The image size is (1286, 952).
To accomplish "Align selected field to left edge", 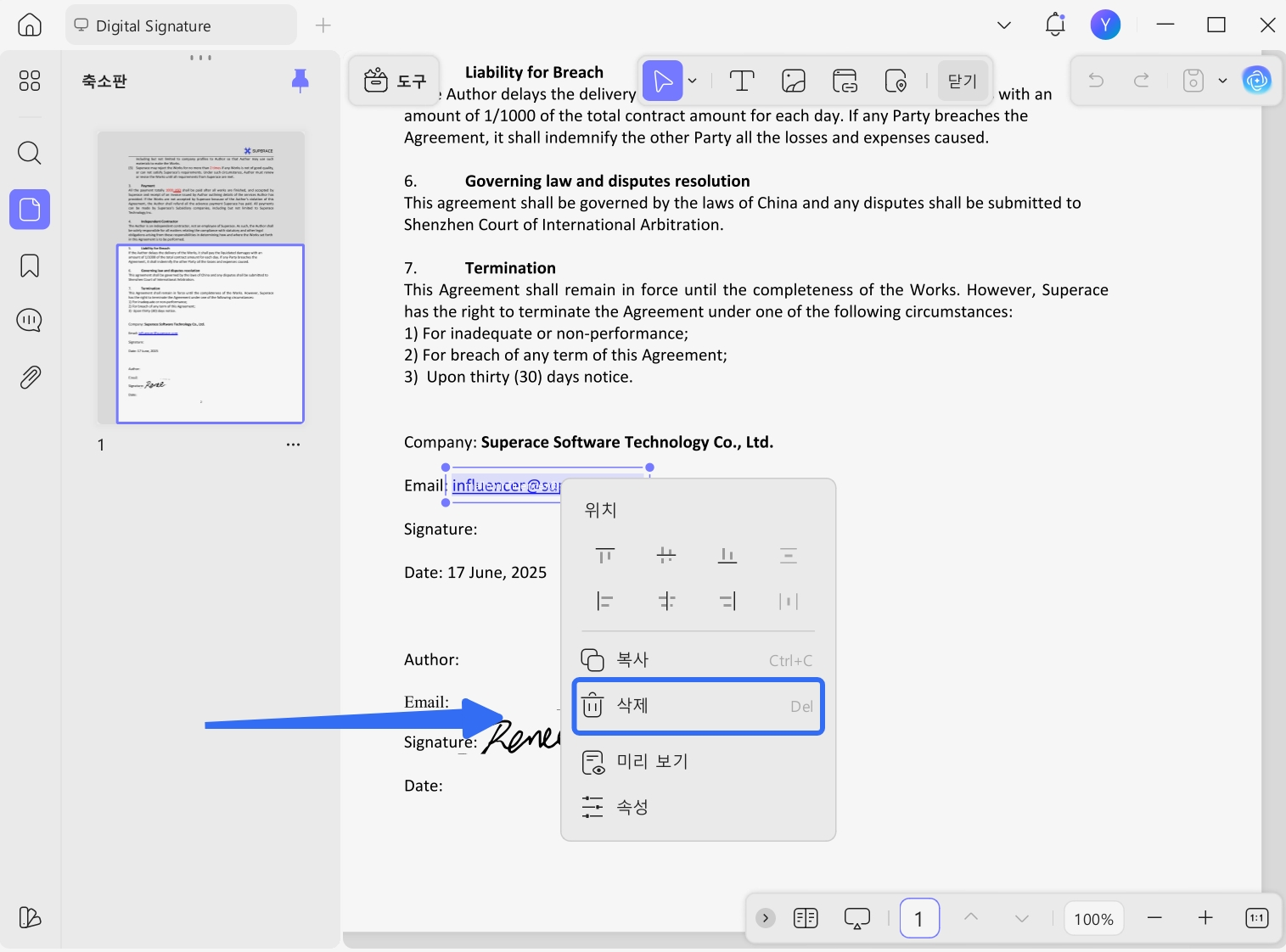I will tap(605, 602).
